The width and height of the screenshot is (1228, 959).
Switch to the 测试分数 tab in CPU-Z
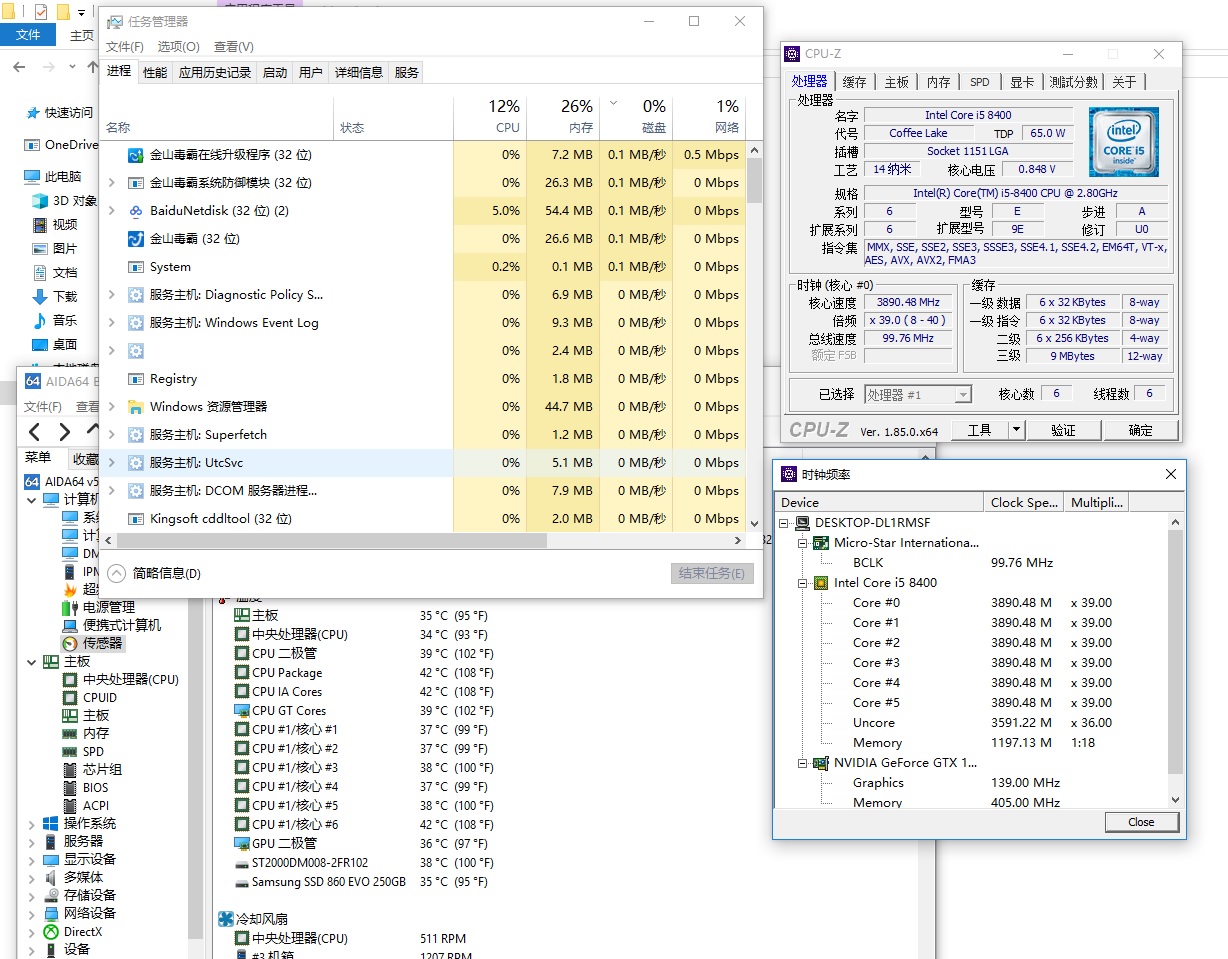[x=1074, y=82]
